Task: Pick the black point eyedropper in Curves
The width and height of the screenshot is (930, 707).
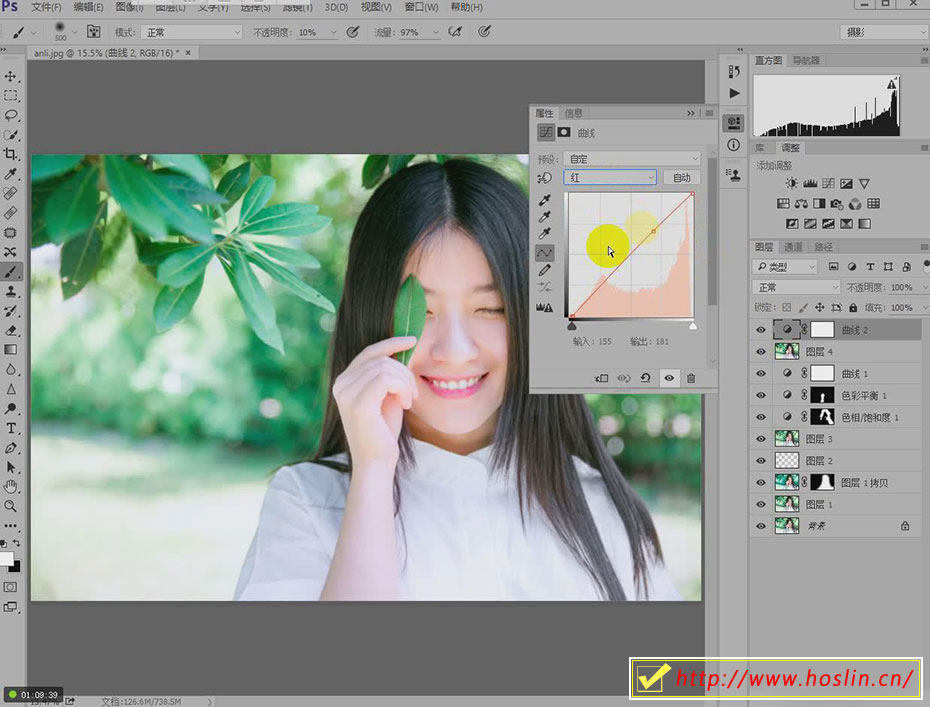Action: [x=544, y=200]
